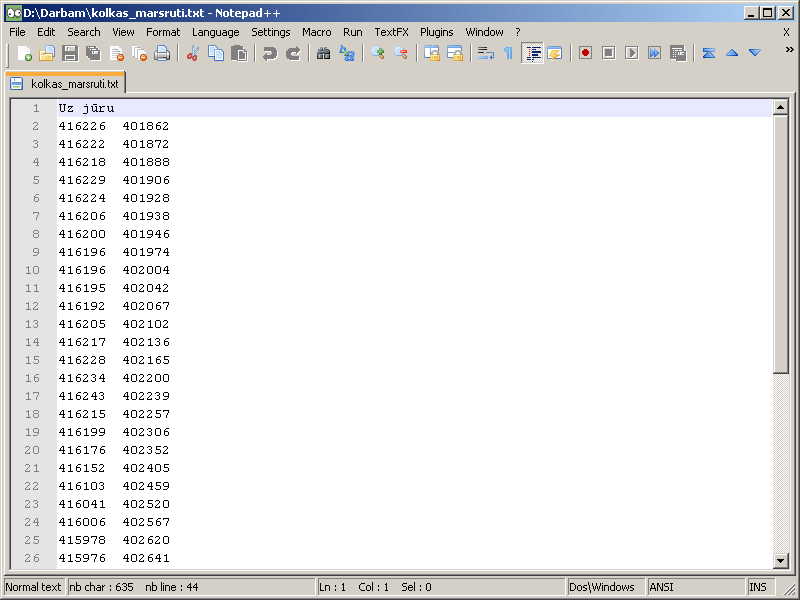The height and width of the screenshot is (600, 800).
Task: Undo the last action in toolbar
Action: tap(269, 53)
